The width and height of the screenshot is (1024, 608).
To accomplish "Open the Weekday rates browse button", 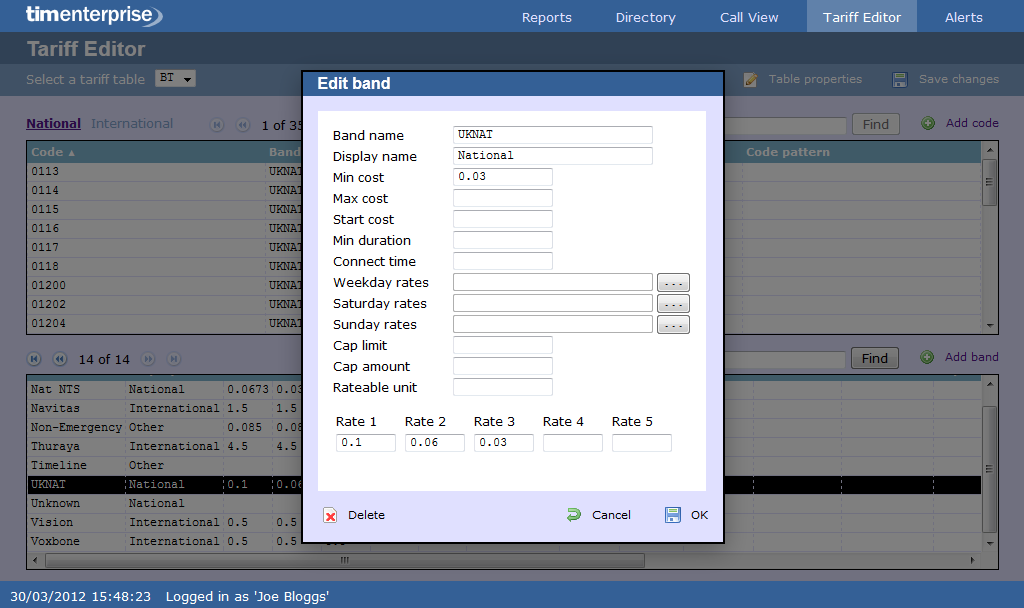I will click(673, 283).
